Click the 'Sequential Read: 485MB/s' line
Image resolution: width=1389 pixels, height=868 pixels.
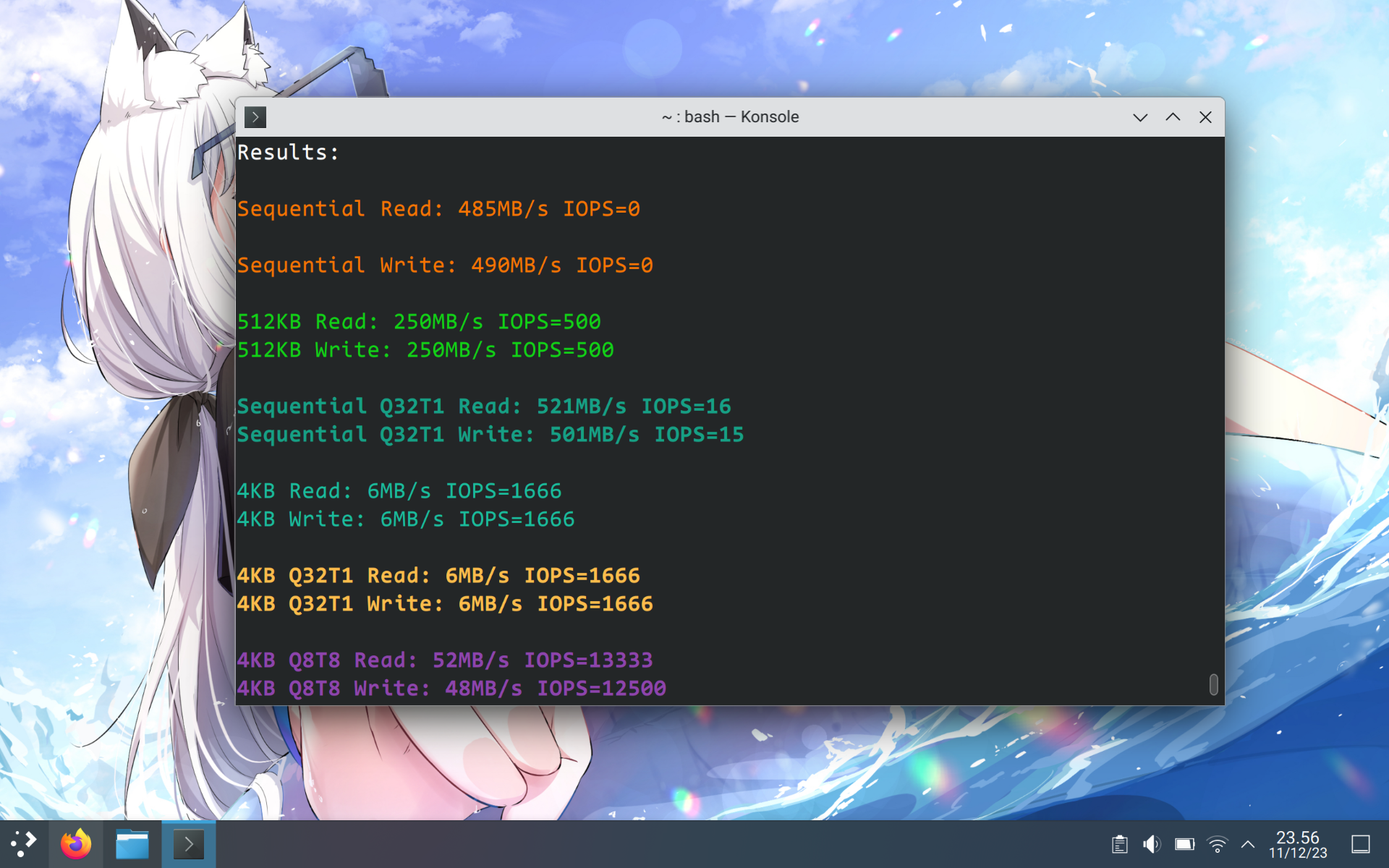pyautogui.click(x=438, y=209)
